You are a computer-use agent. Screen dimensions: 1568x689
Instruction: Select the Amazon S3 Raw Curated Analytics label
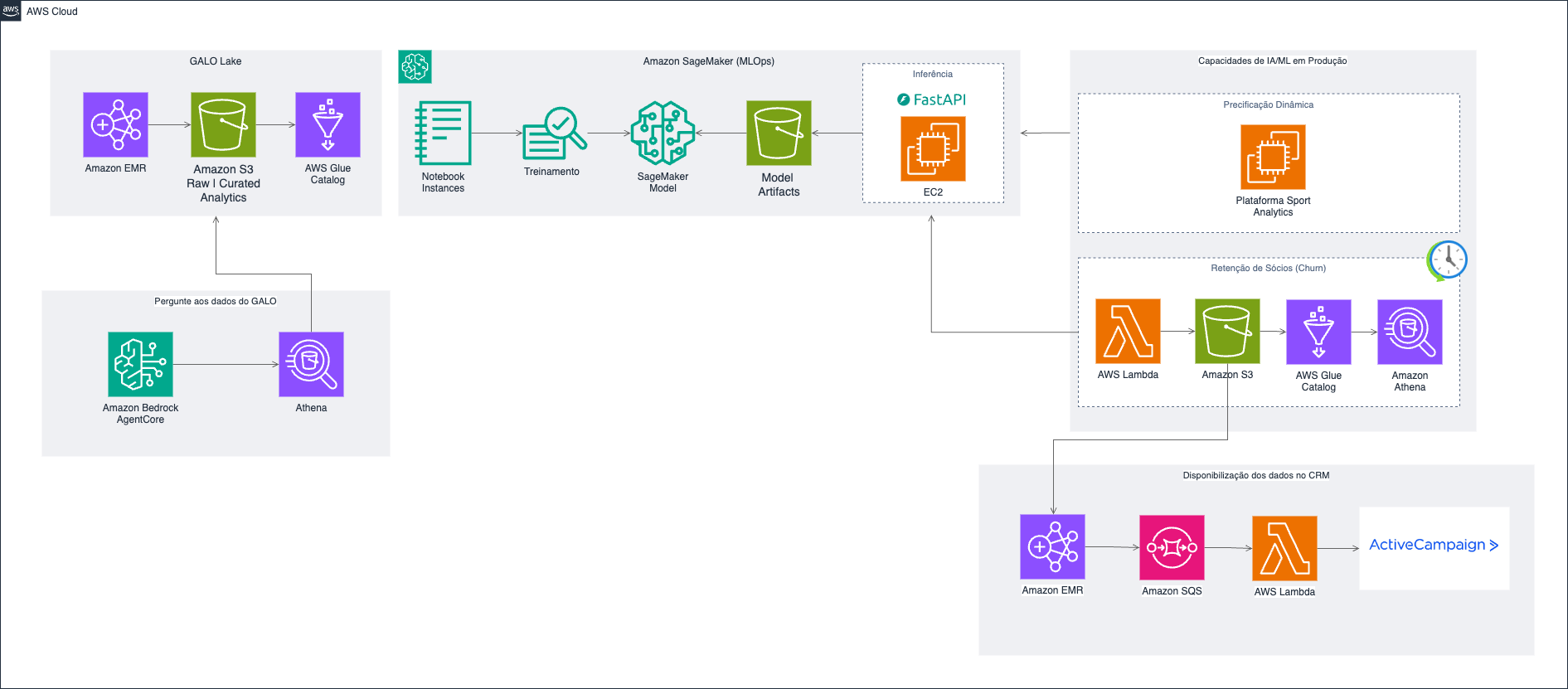(x=223, y=183)
